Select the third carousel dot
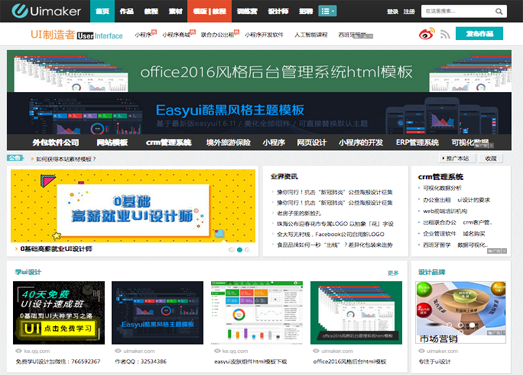The width and height of the screenshot is (523, 375). (x=247, y=250)
